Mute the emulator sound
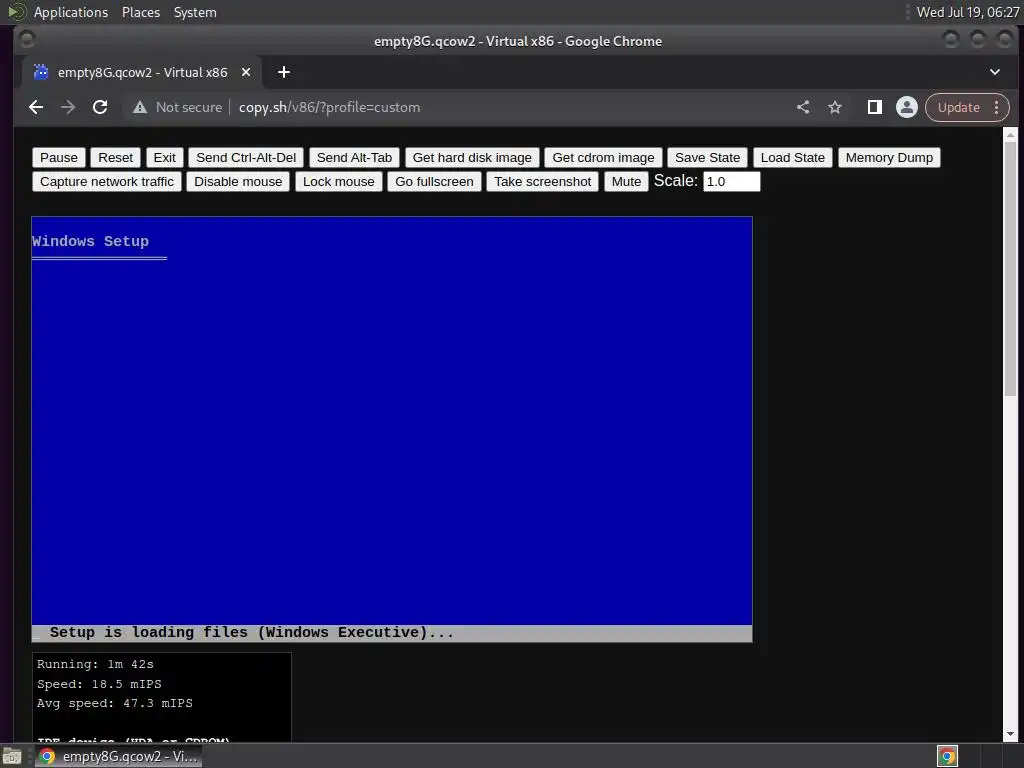The image size is (1024, 768). pos(626,182)
